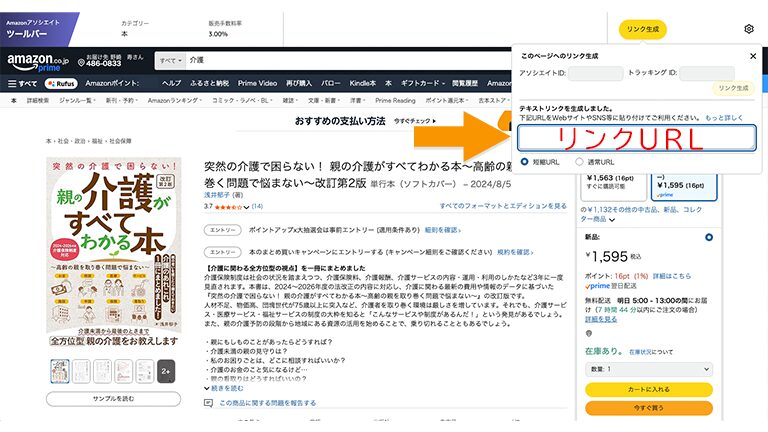Open 再び購入 nav item
768x432 pixels.
pos(299,83)
